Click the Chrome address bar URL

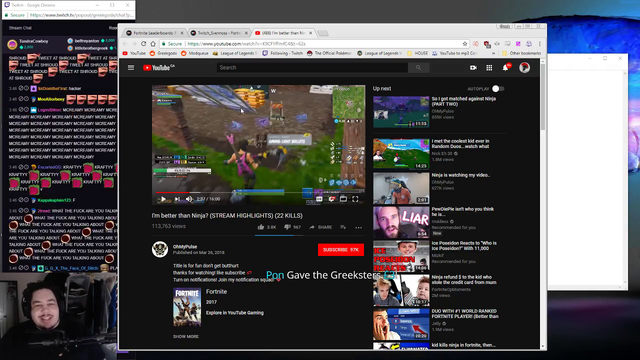pyautogui.click(x=247, y=44)
